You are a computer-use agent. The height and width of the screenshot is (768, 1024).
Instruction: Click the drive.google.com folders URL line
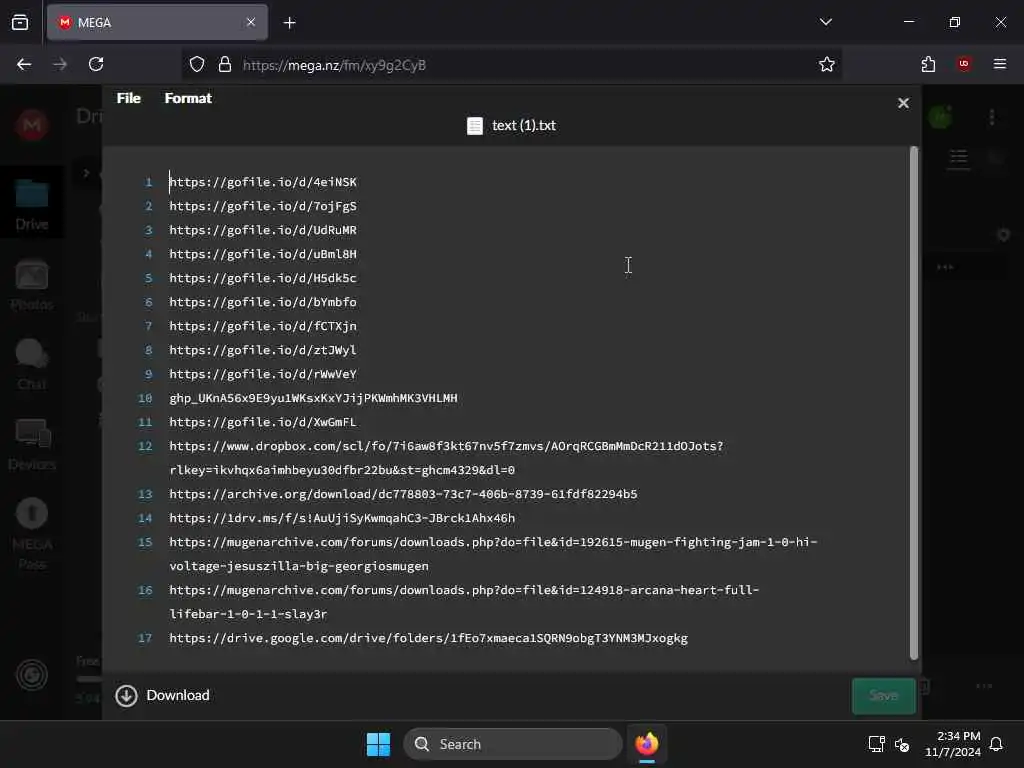428,638
